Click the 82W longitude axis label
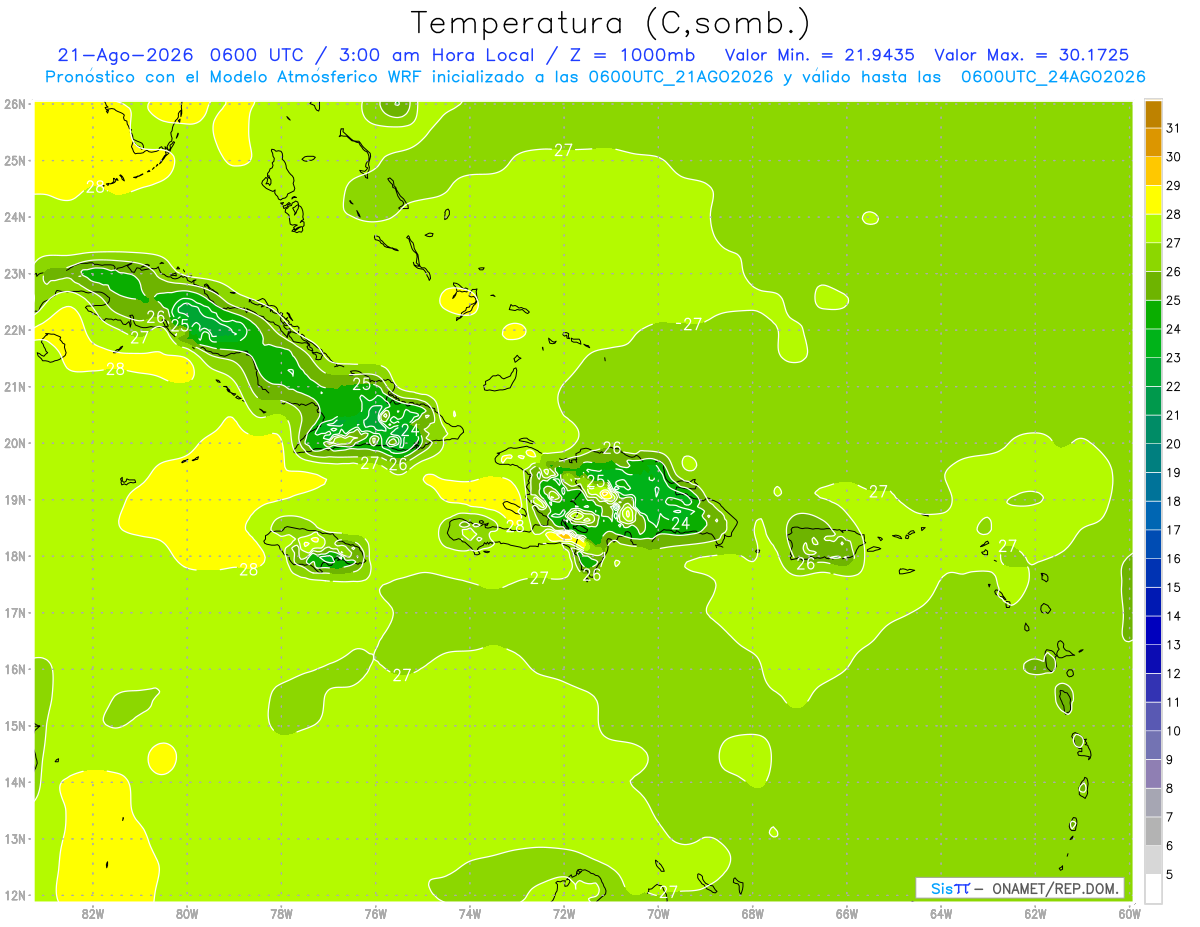 (93, 912)
